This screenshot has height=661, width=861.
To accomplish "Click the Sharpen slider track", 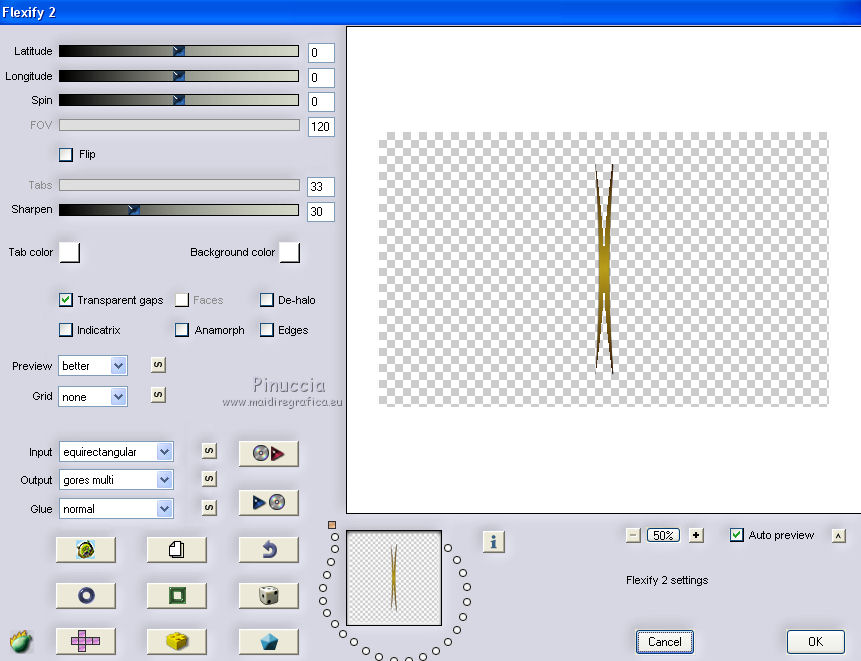I will tap(179, 210).
